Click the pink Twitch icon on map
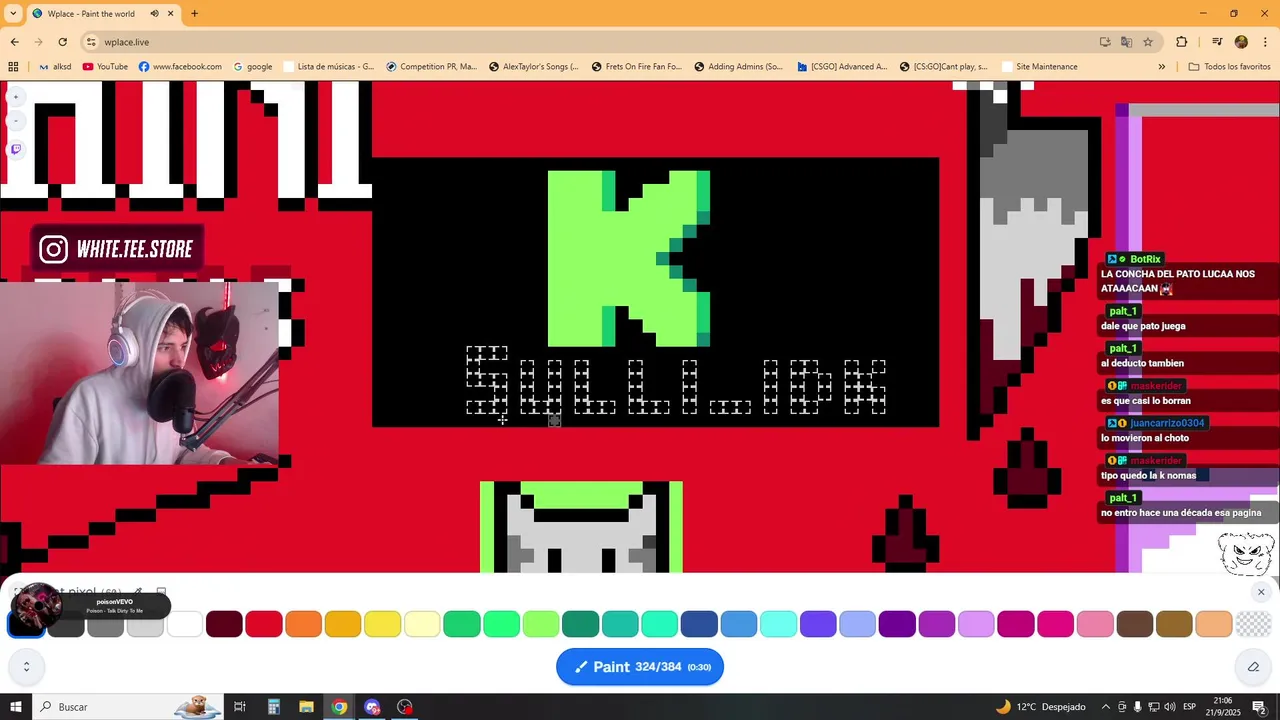Image resolution: width=1280 pixels, height=720 pixels. [x=16, y=149]
